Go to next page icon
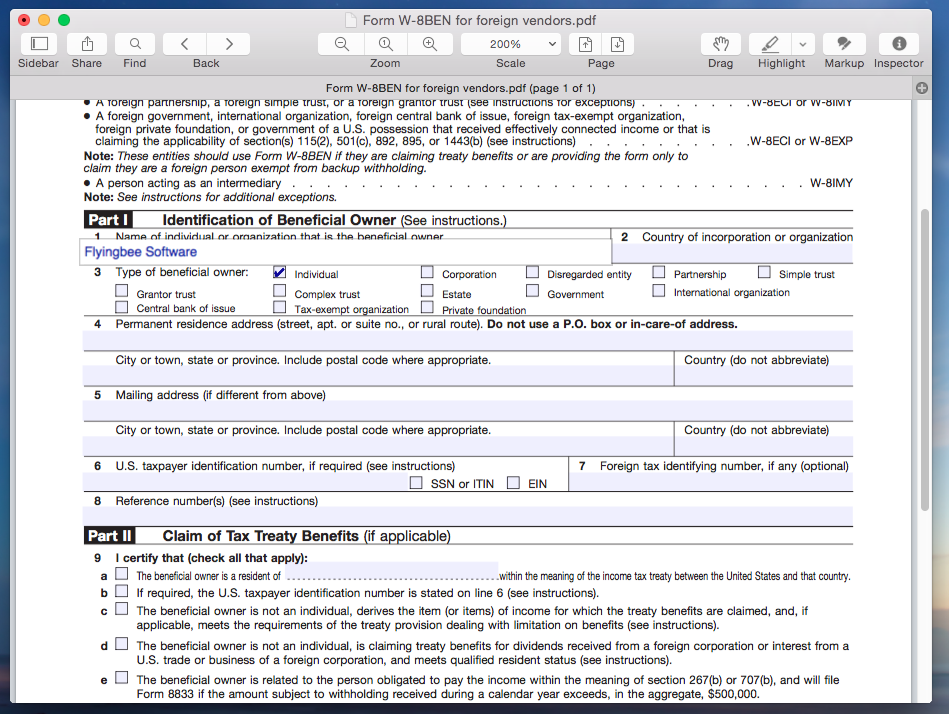Viewport: 949px width, 714px height. (x=617, y=44)
